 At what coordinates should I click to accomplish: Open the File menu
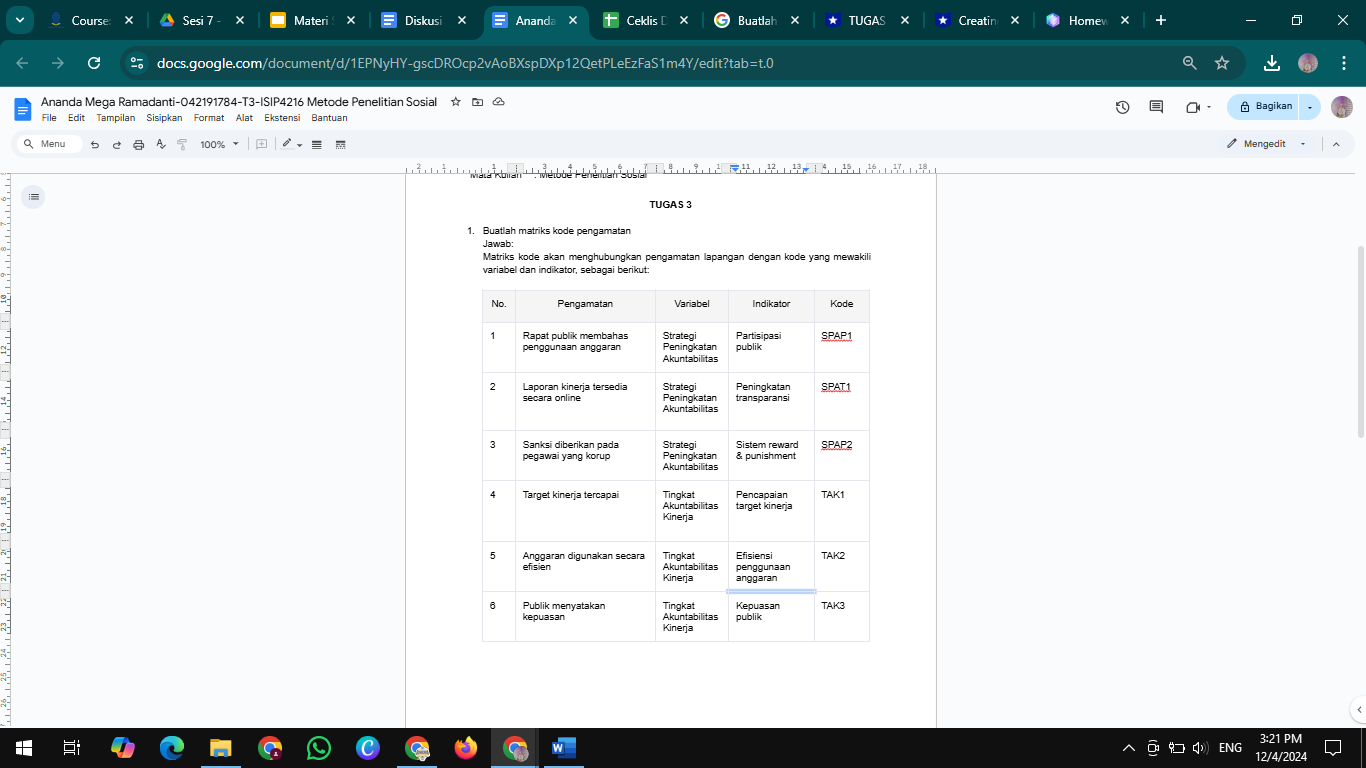tap(49, 118)
